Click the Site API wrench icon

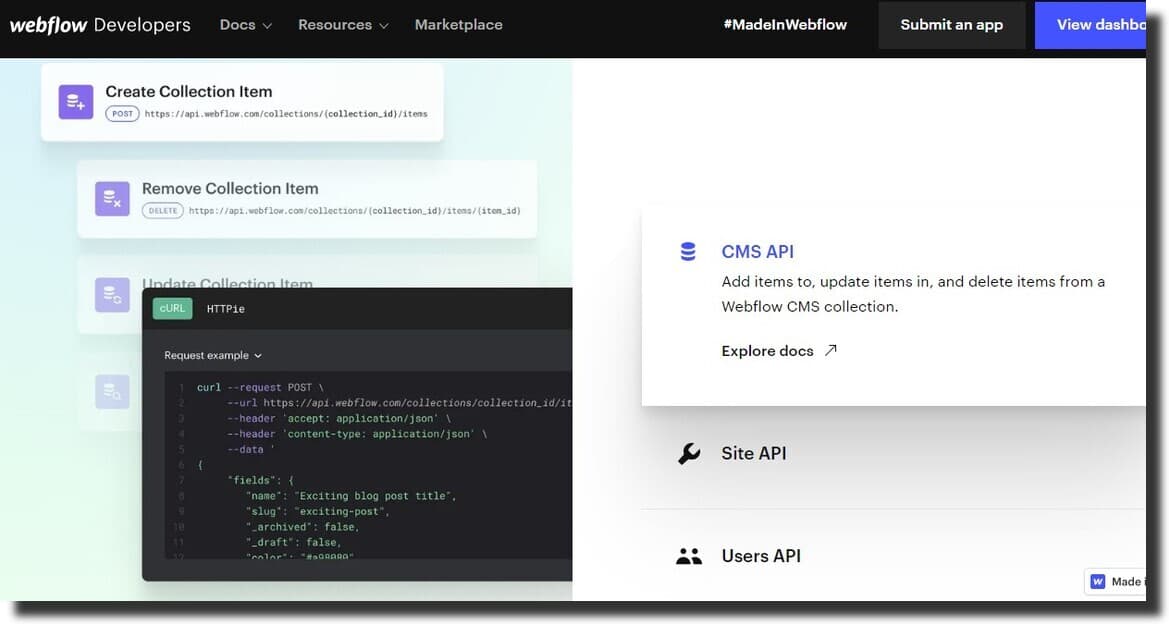(689, 453)
